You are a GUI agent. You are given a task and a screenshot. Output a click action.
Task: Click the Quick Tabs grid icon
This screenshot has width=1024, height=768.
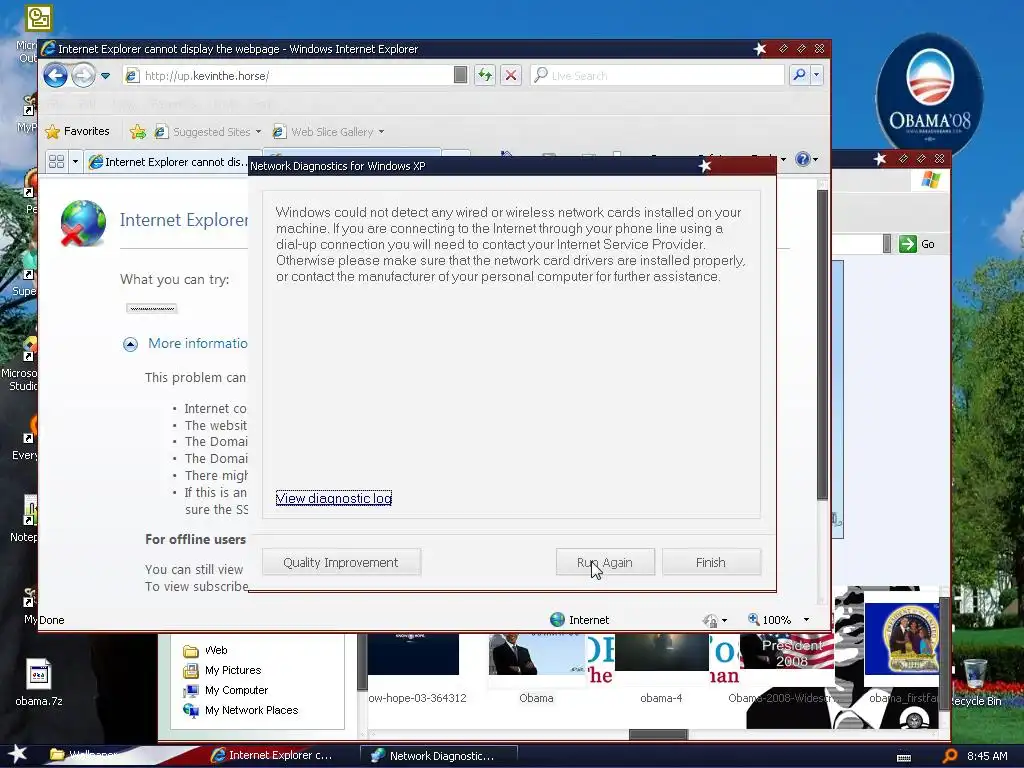56,161
